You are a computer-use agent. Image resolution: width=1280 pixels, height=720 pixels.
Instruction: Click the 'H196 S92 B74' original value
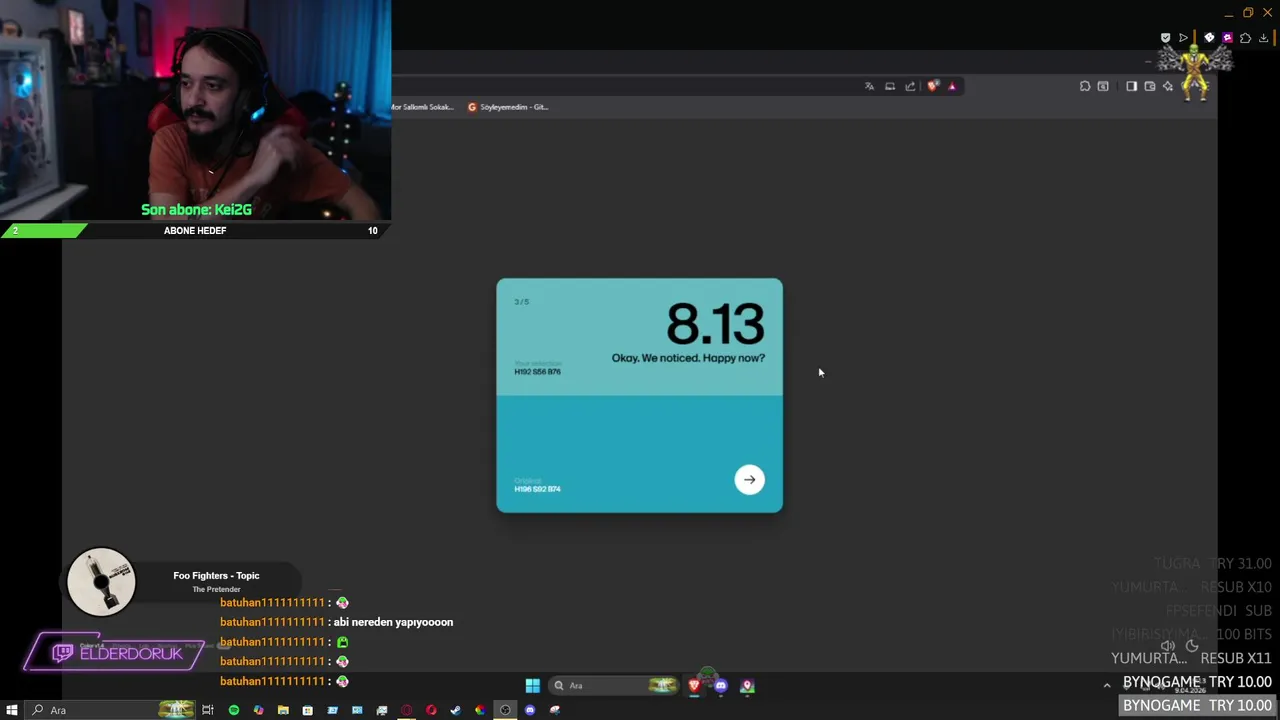[537, 489]
